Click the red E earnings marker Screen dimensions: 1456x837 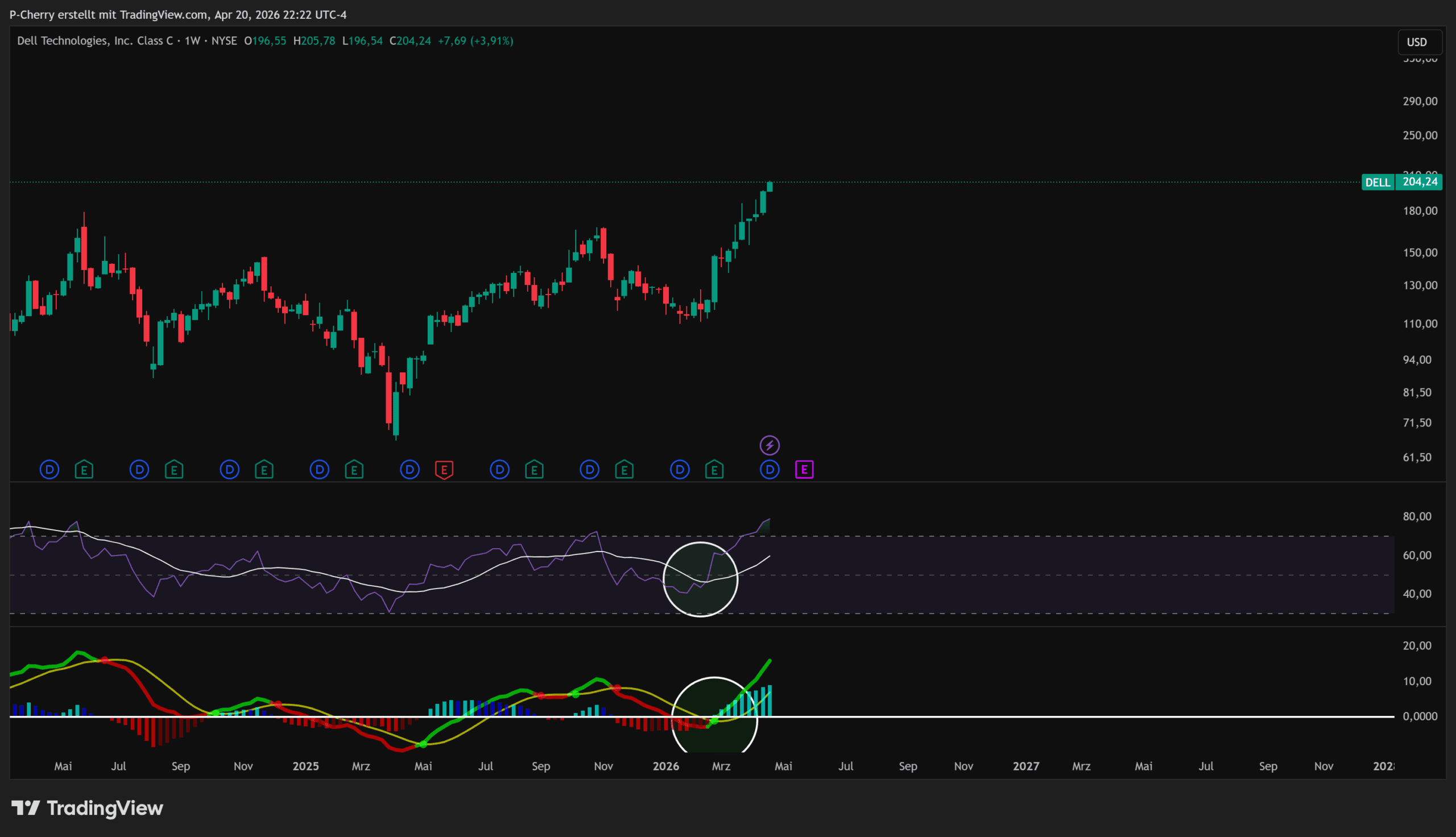pos(444,470)
